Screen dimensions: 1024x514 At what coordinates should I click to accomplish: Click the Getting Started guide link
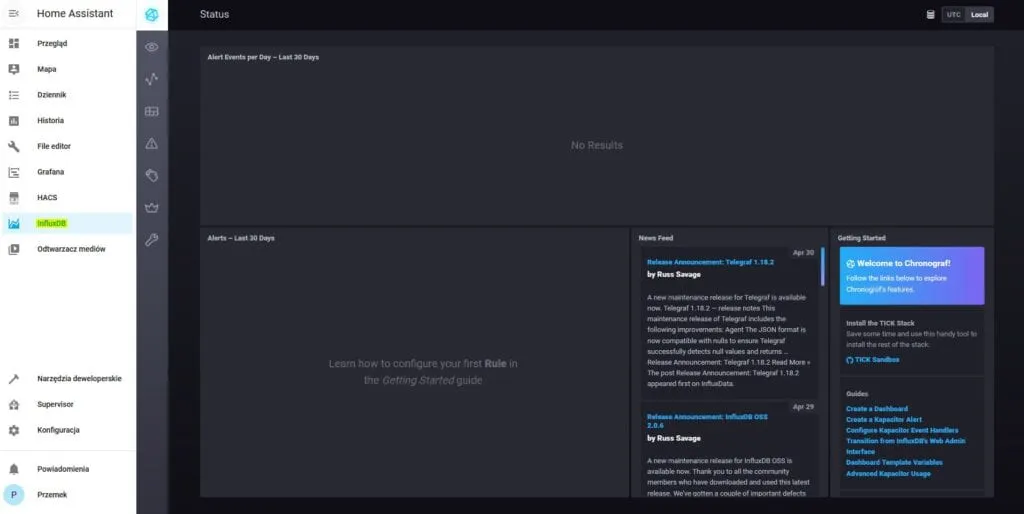418,380
